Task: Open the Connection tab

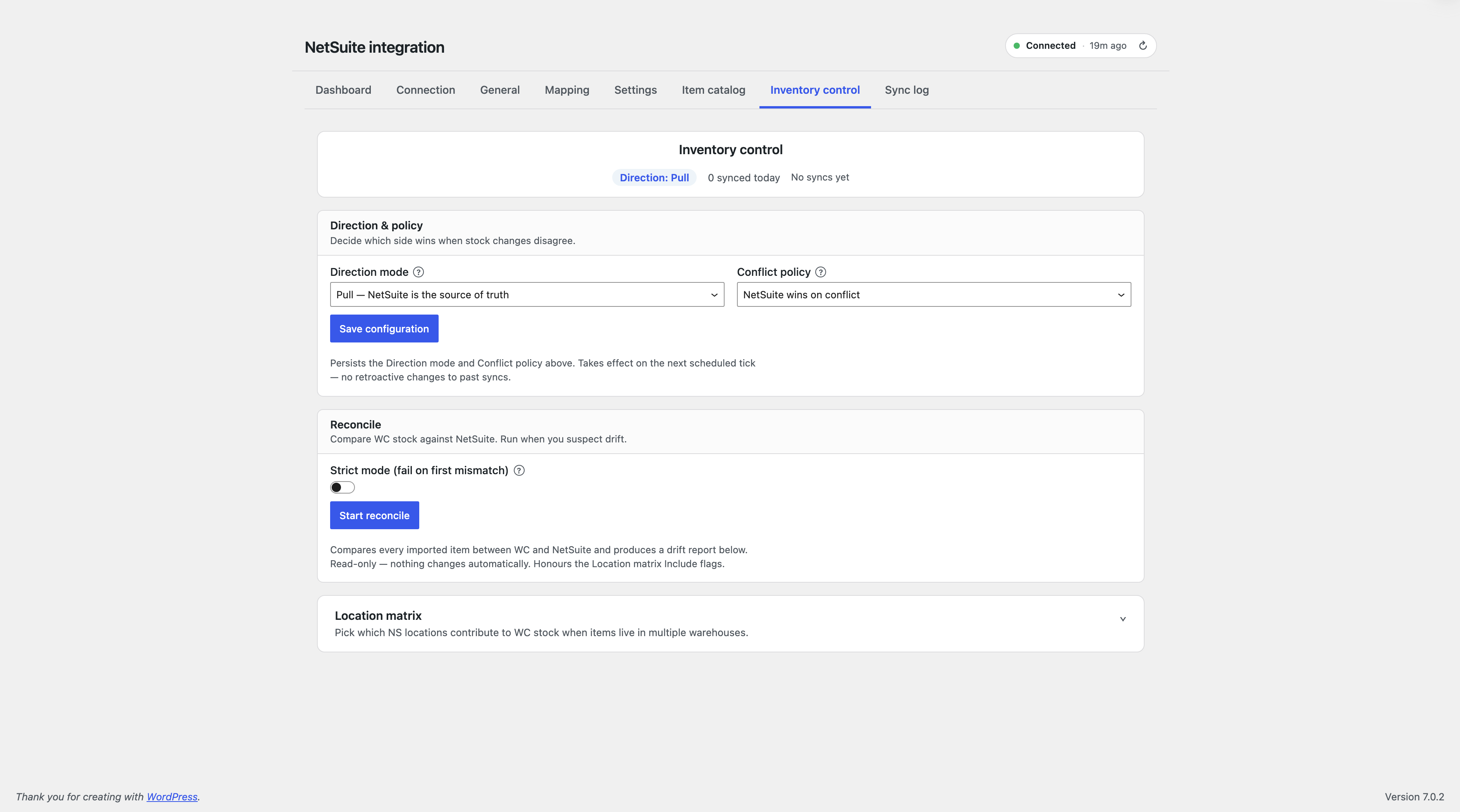Action: pyautogui.click(x=426, y=90)
